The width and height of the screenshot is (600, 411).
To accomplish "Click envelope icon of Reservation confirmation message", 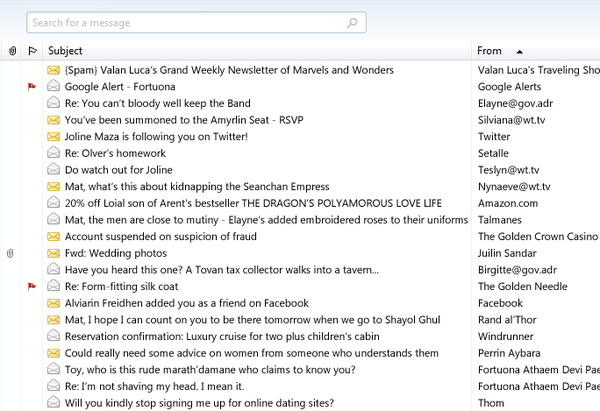I will pyautogui.click(x=54, y=336).
